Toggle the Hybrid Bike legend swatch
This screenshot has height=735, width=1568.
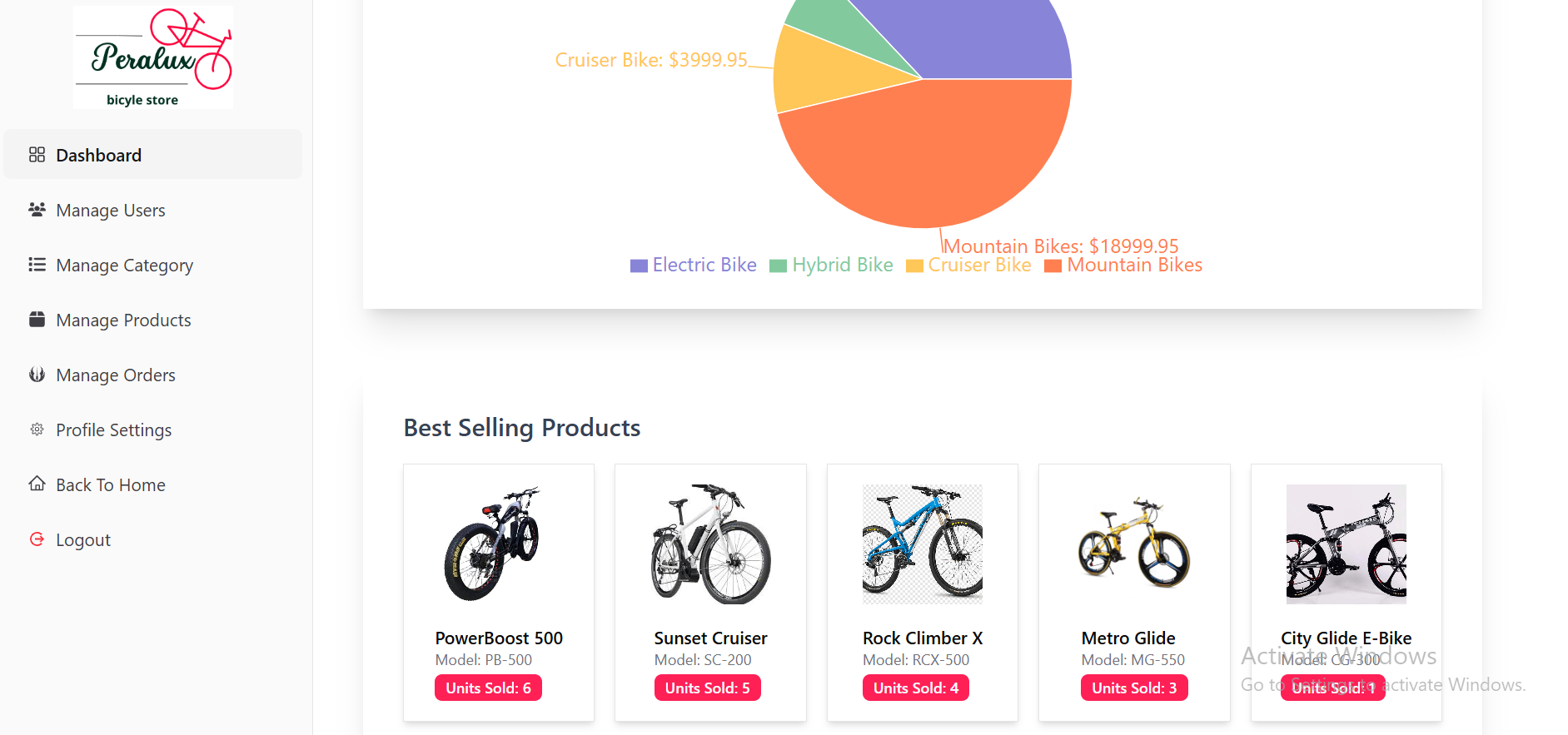(778, 266)
